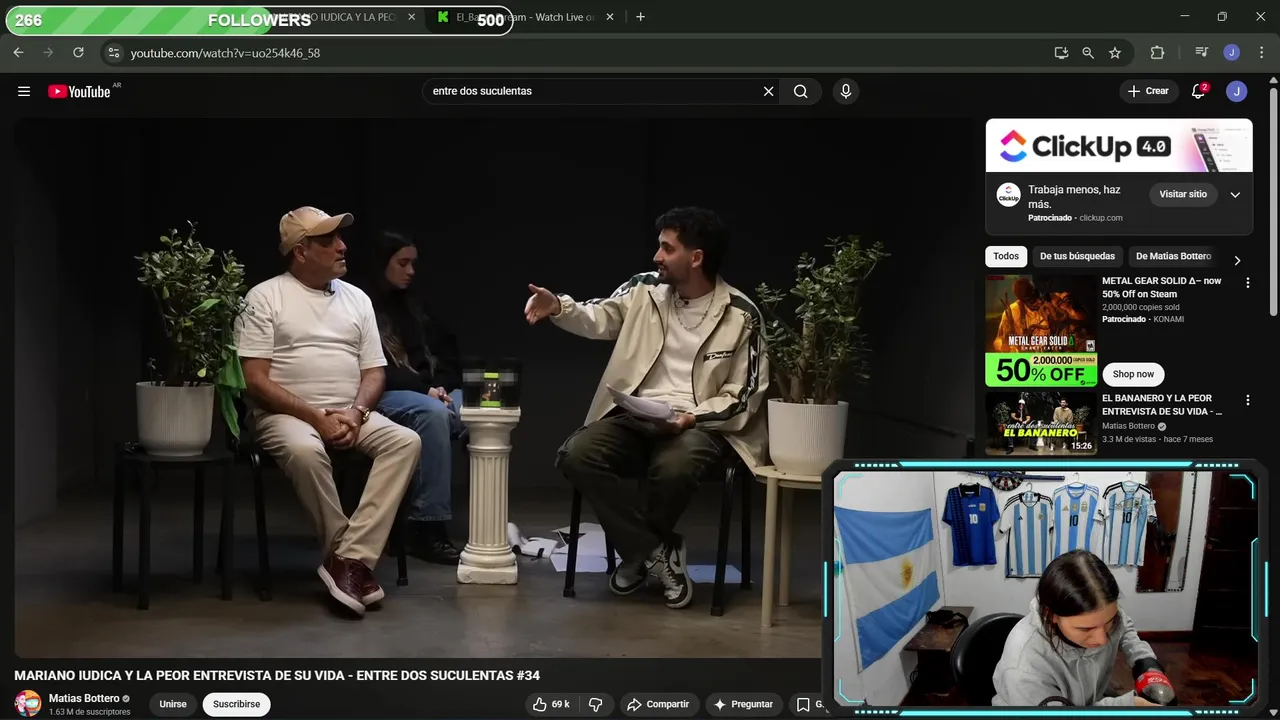The image size is (1280, 720).
Task: Clear the search box with the X
Action: (768, 91)
